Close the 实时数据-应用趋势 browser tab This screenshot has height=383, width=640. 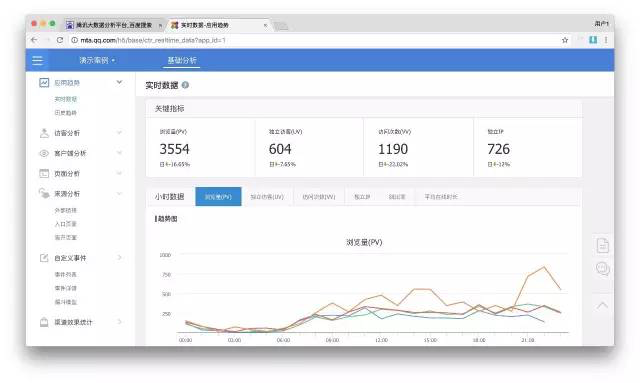(265, 25)
